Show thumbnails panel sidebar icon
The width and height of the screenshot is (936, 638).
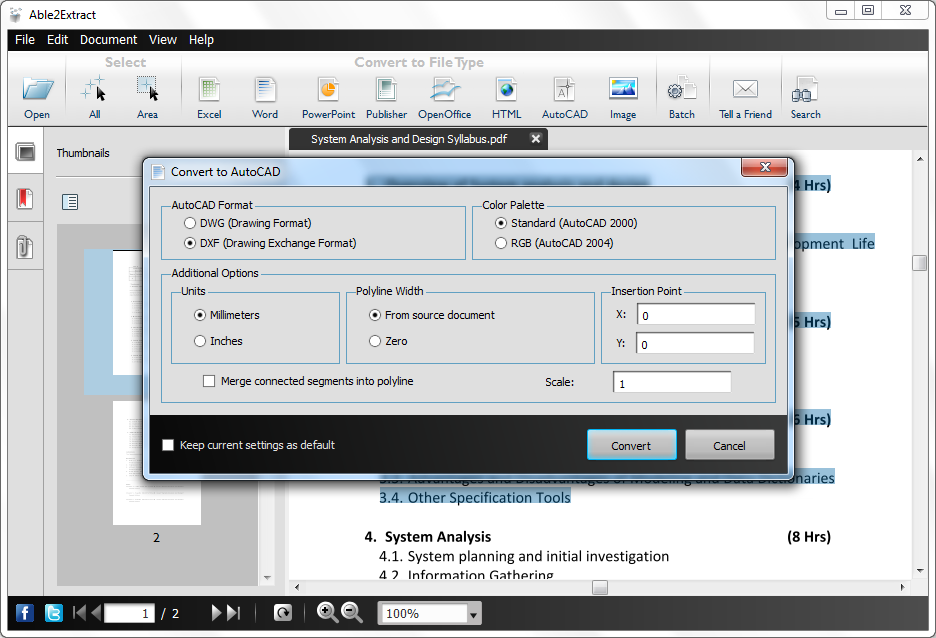click(x=26, y=152)
